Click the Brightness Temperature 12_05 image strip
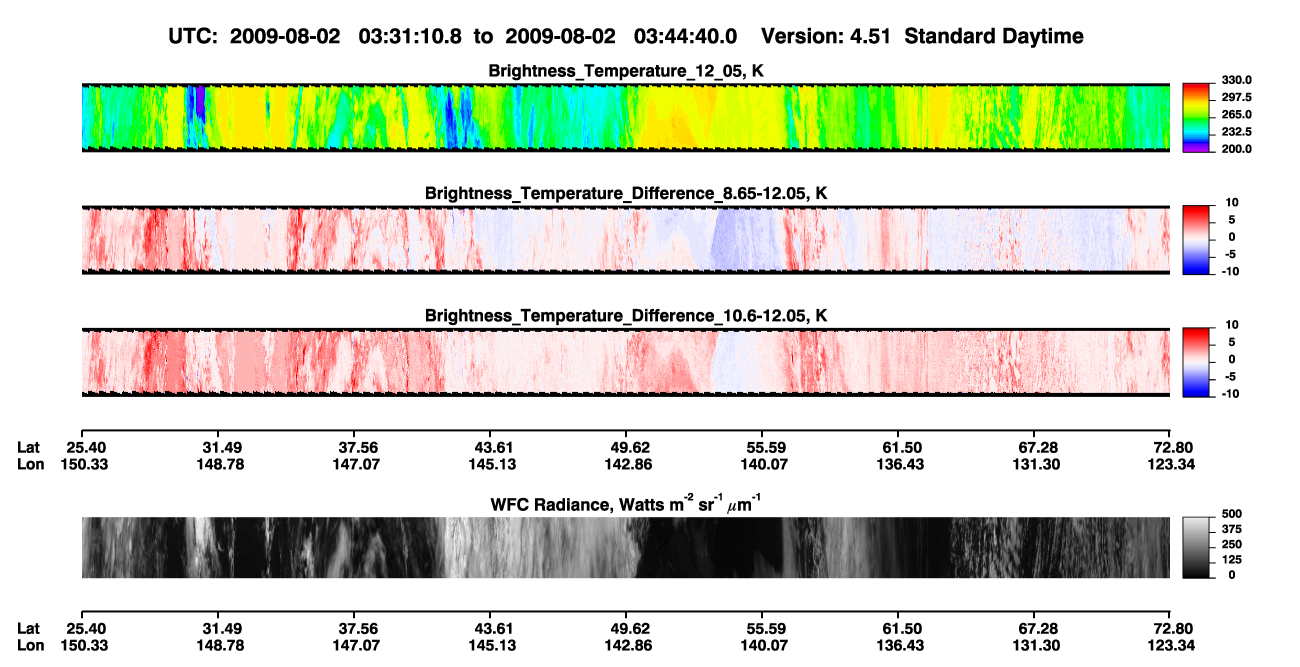1300x667 pixels. pos(625,117)
